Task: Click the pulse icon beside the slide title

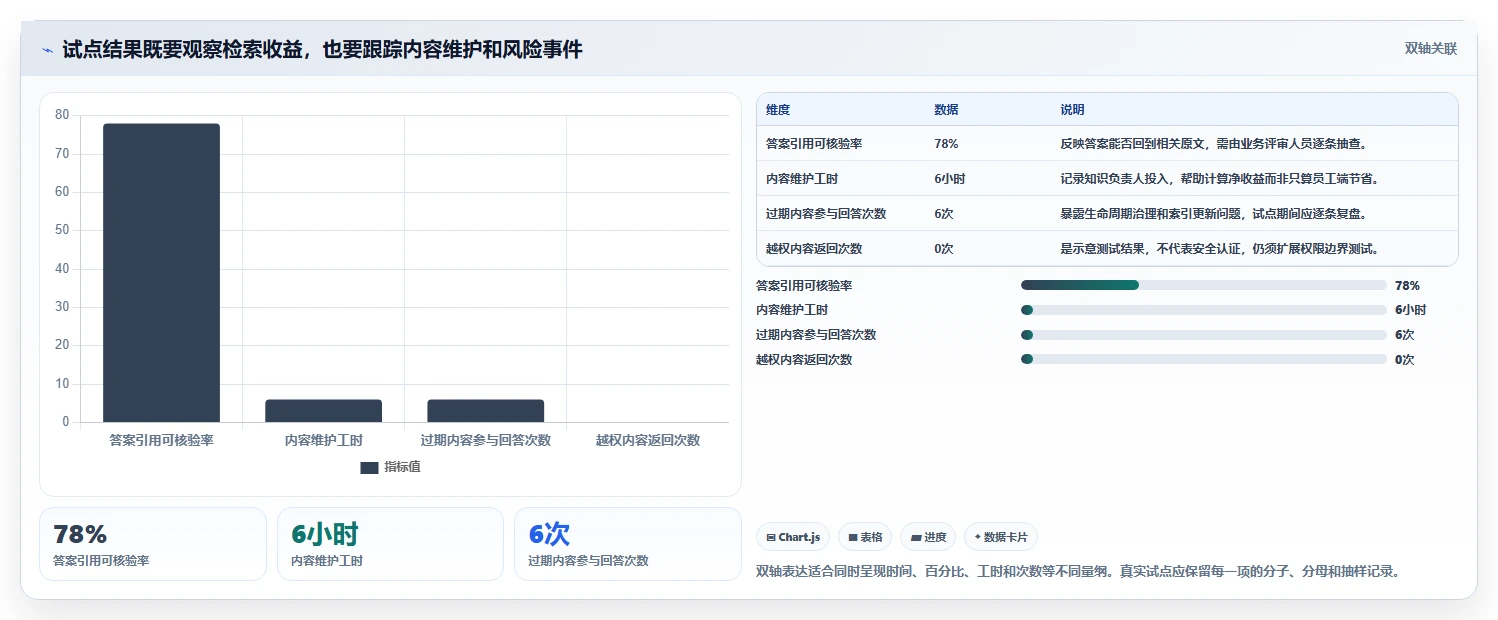Action: pos(47,50)
